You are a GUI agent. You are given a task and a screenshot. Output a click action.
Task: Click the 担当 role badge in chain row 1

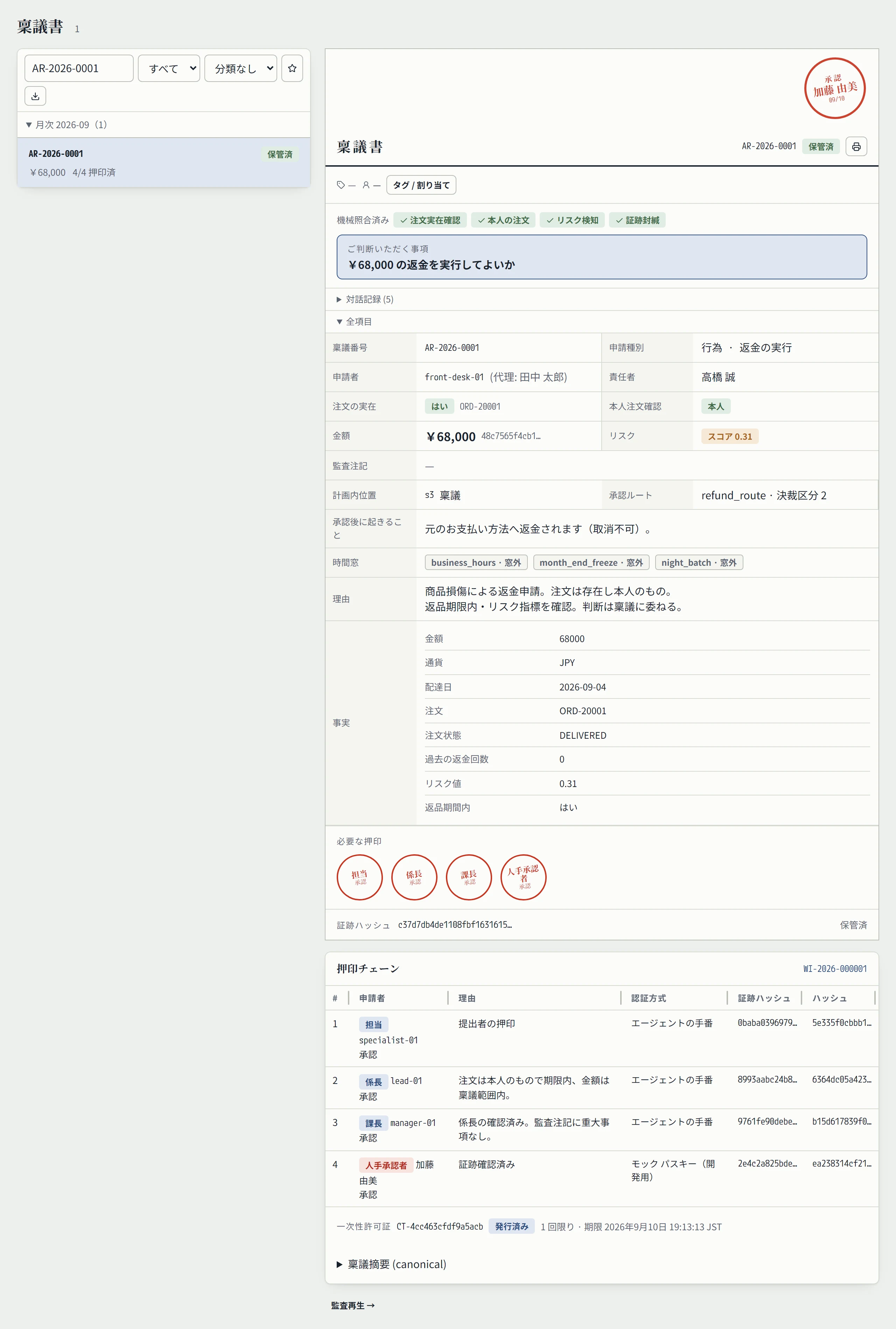(374, 1025)
